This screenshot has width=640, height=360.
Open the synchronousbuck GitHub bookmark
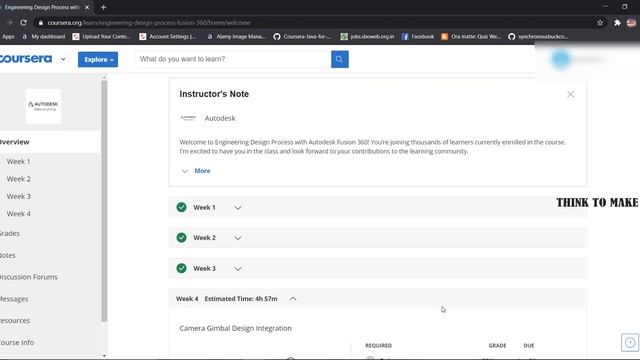(538, 37)
